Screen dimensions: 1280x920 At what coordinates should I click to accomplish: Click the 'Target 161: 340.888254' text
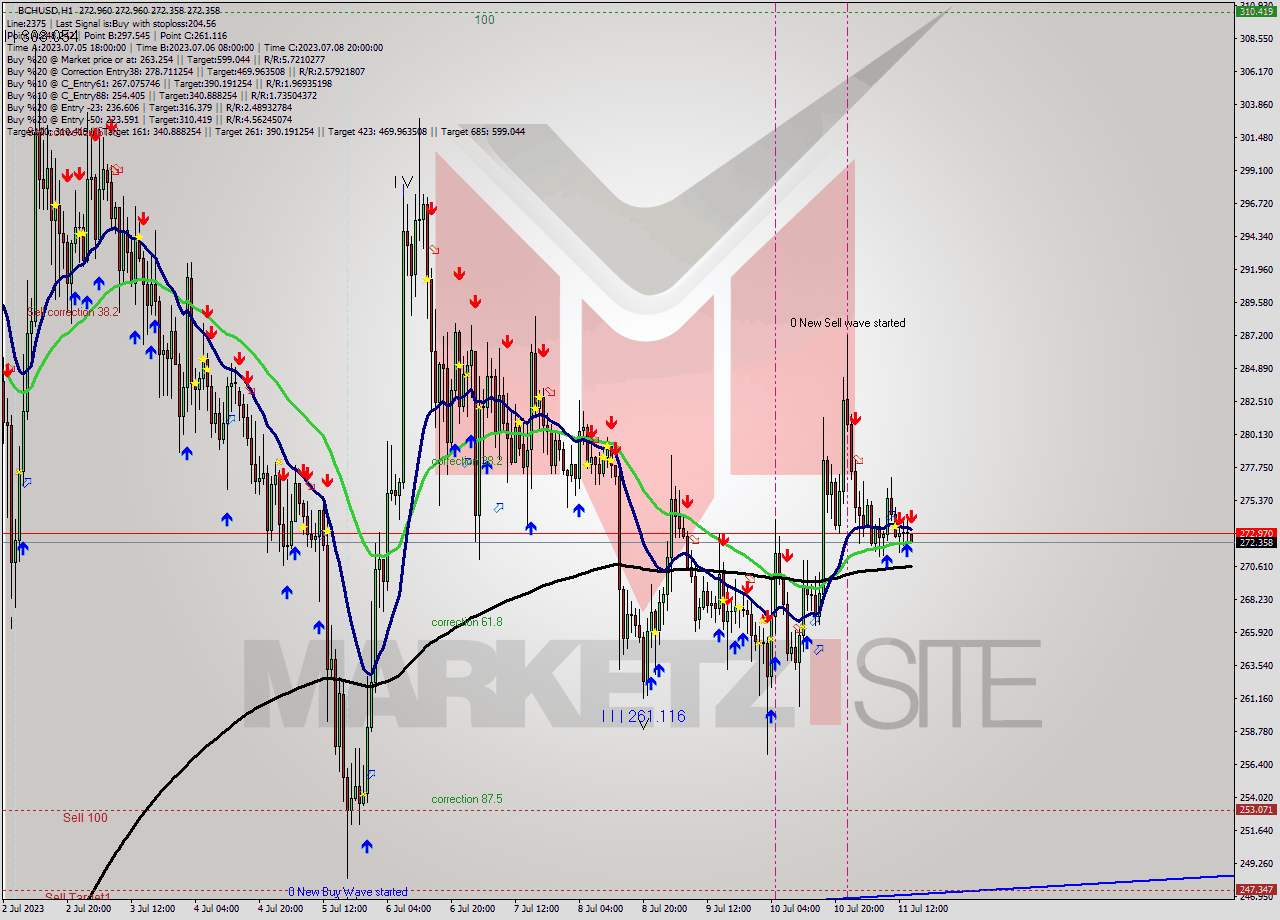152,131
